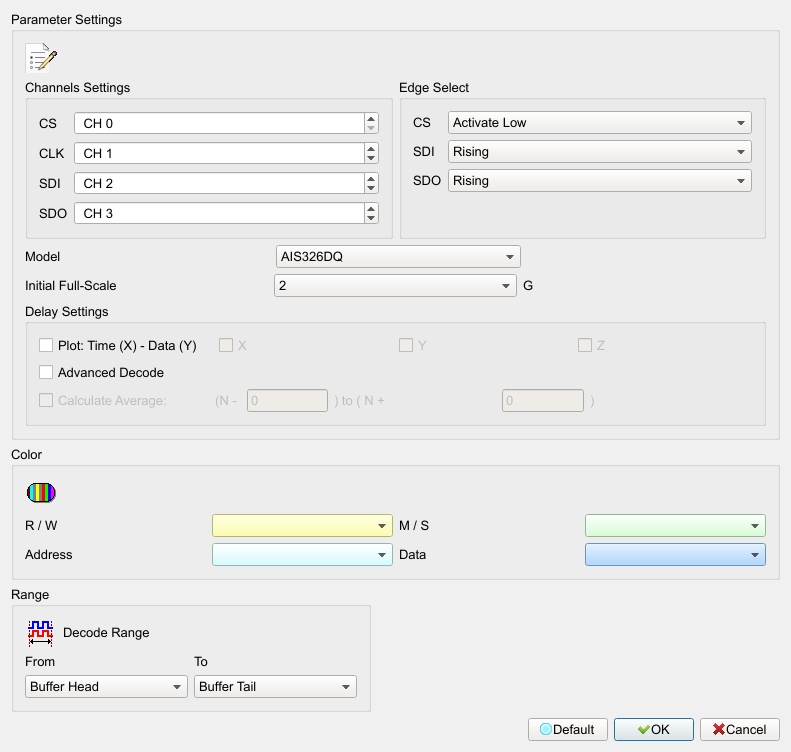Viewport: 791px width, 752px height.
Task: Click the Parameter Settings notepad pencil icon
Action: coord(41,58)
